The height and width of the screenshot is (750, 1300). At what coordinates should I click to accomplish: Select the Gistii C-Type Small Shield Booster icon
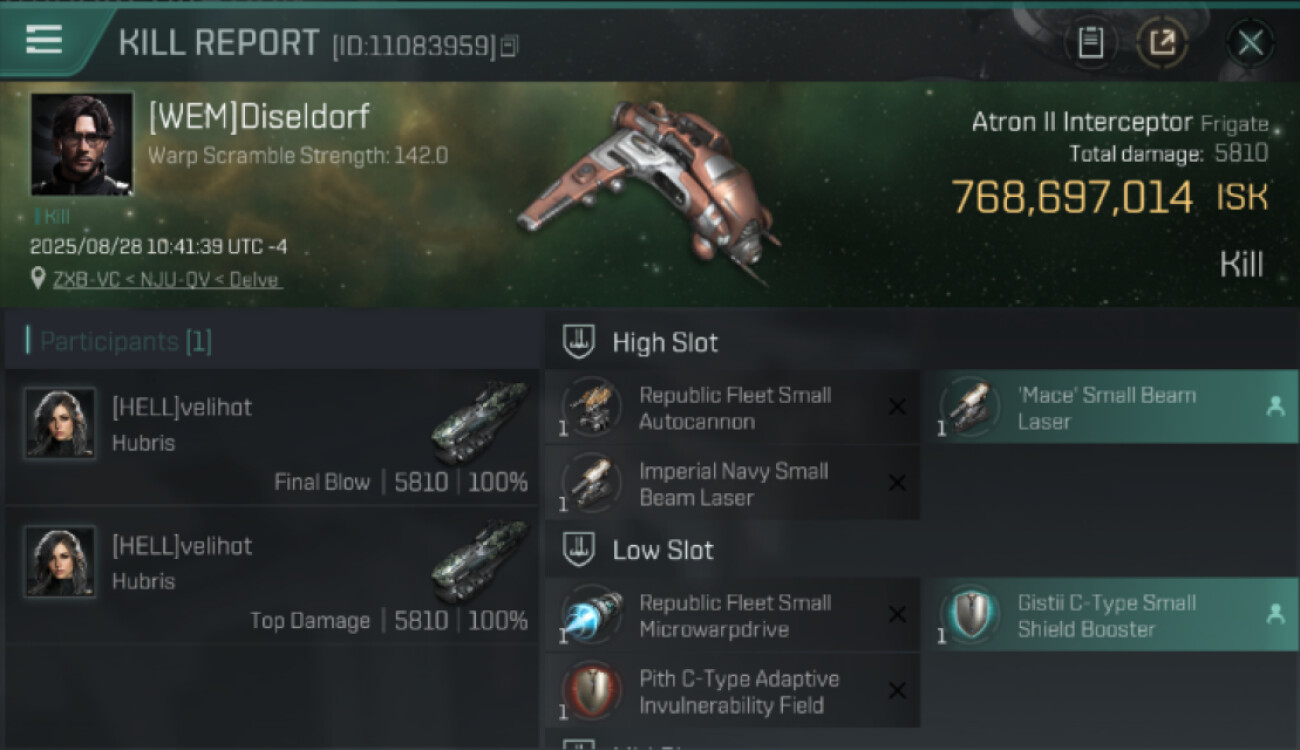970,615
